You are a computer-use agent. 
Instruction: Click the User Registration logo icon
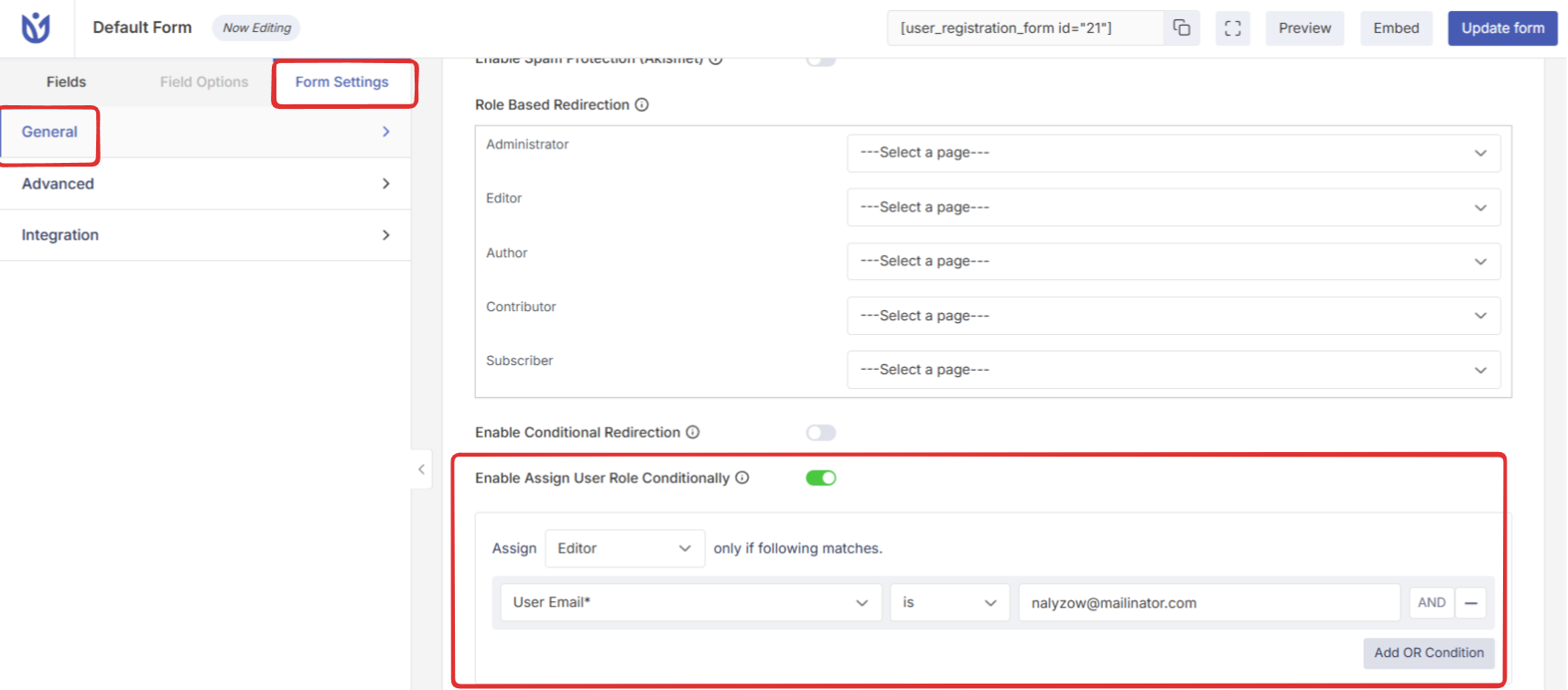36,28
